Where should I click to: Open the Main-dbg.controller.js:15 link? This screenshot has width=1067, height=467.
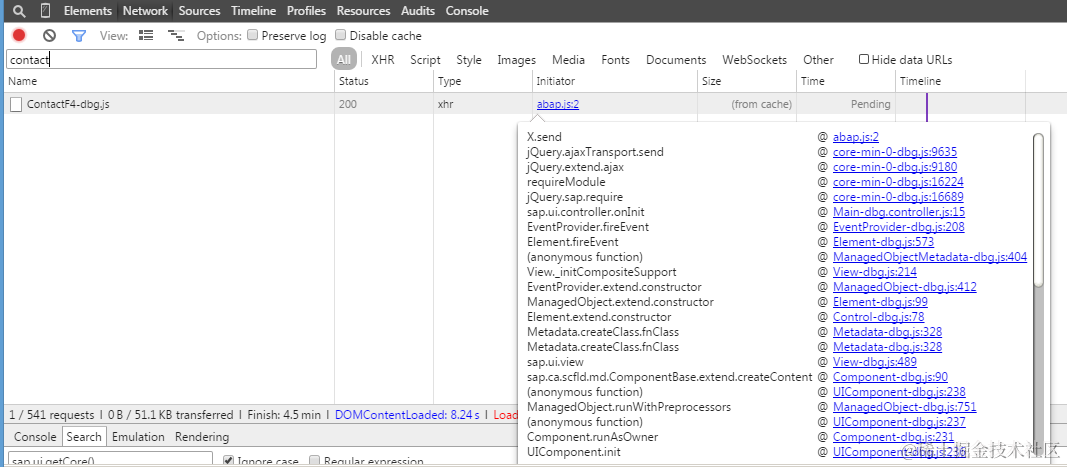click(x=899, y=212)
